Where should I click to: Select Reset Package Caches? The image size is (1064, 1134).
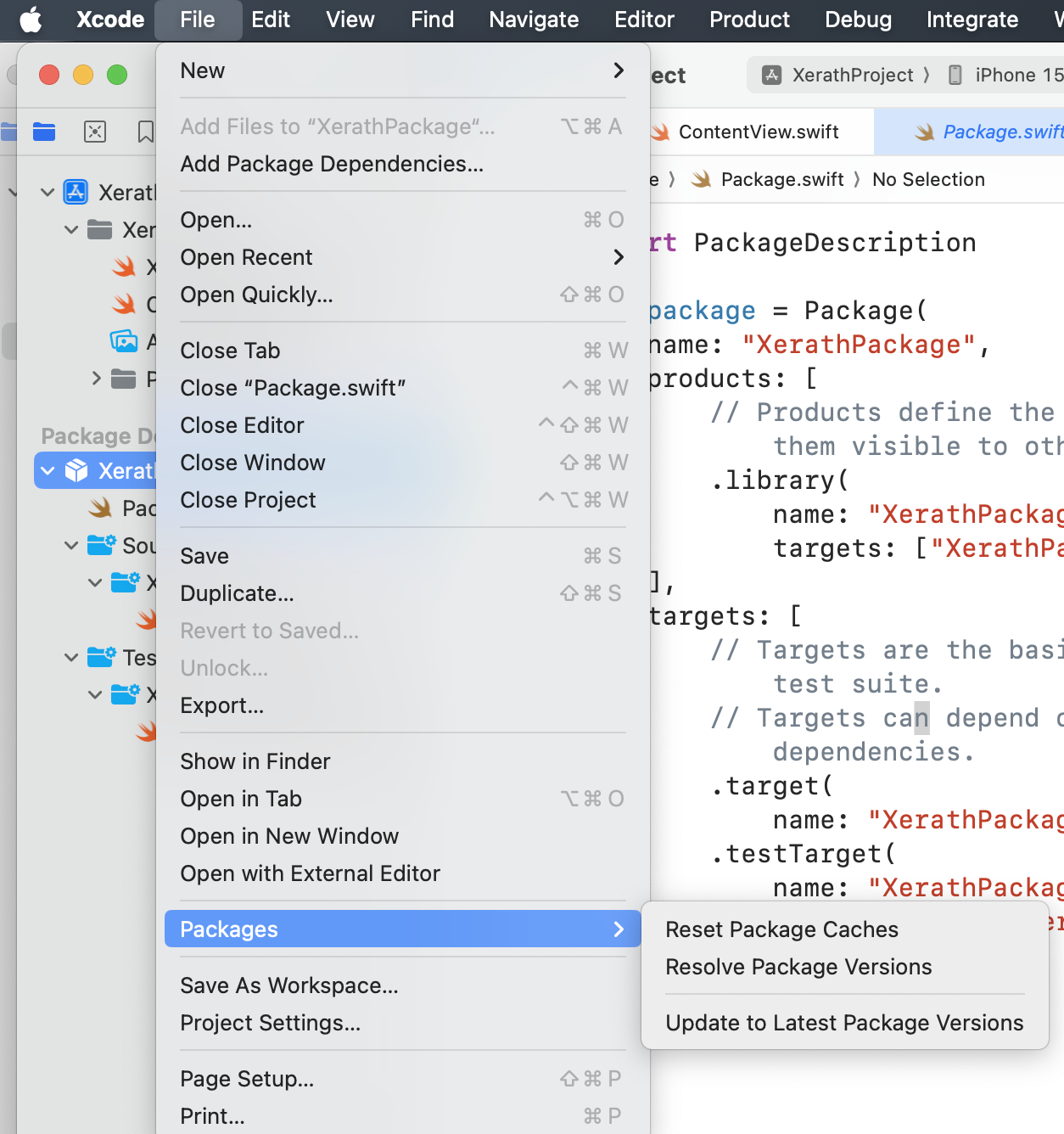[x=845, y=929]
